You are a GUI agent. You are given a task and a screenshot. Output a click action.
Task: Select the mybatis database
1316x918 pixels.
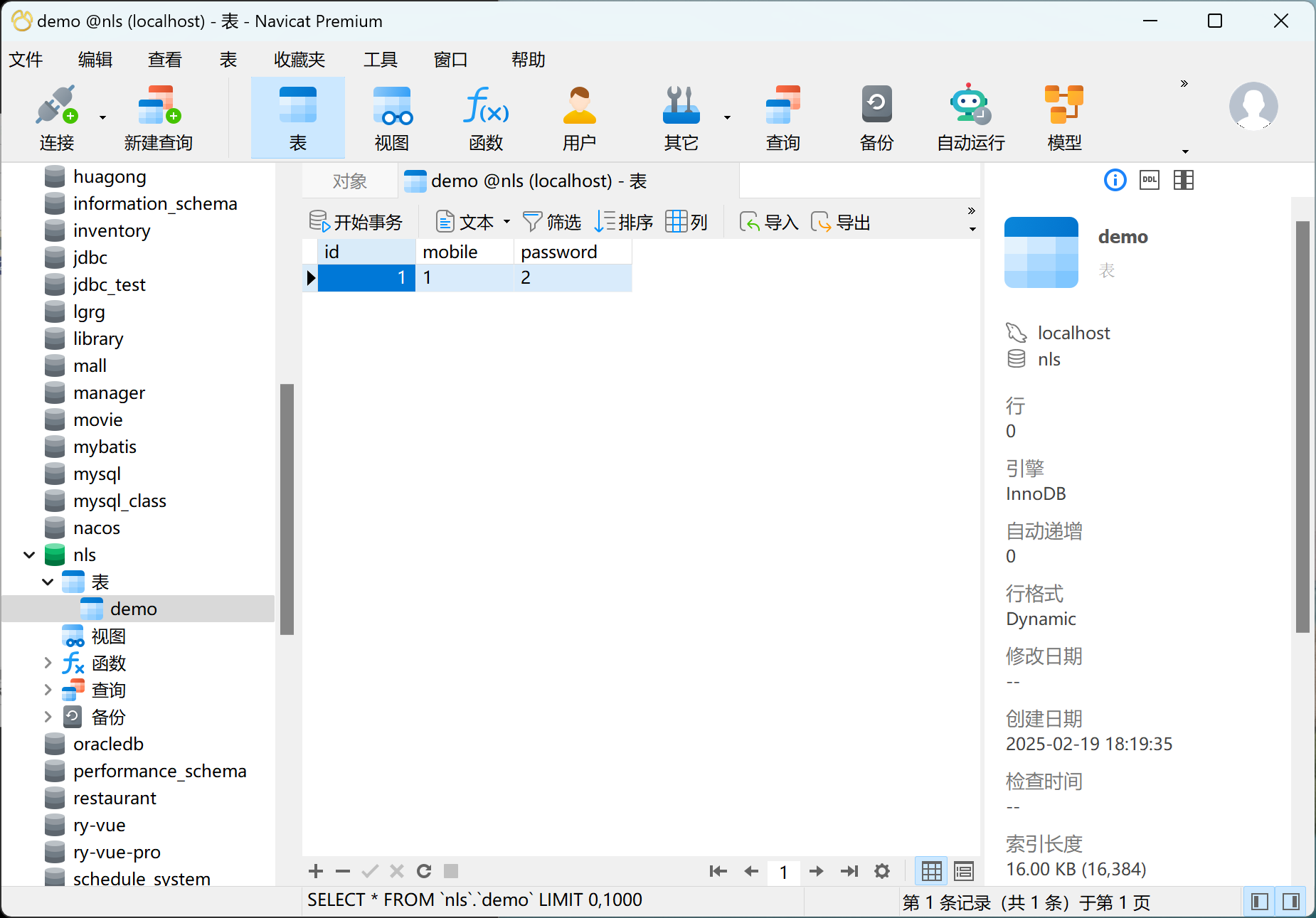[x=105, y=447]
